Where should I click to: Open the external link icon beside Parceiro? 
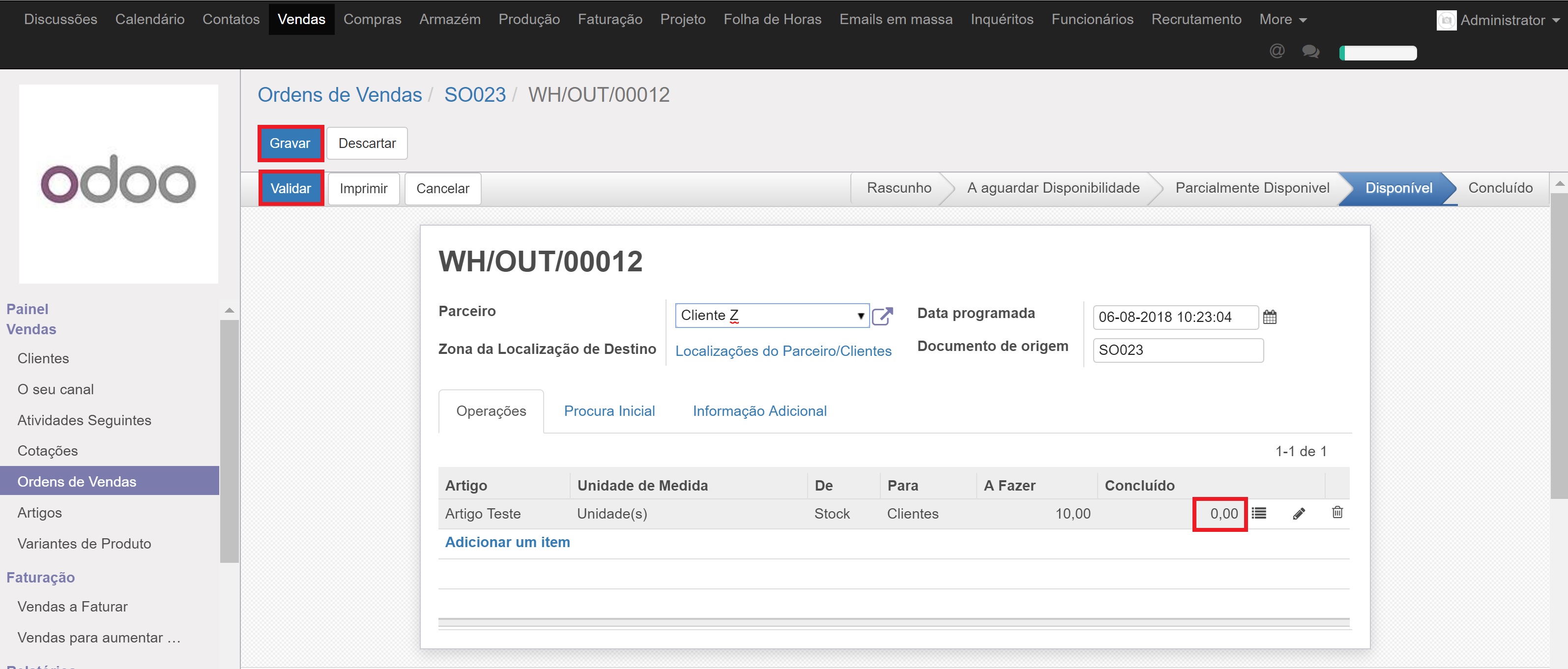tap(882, 316)
